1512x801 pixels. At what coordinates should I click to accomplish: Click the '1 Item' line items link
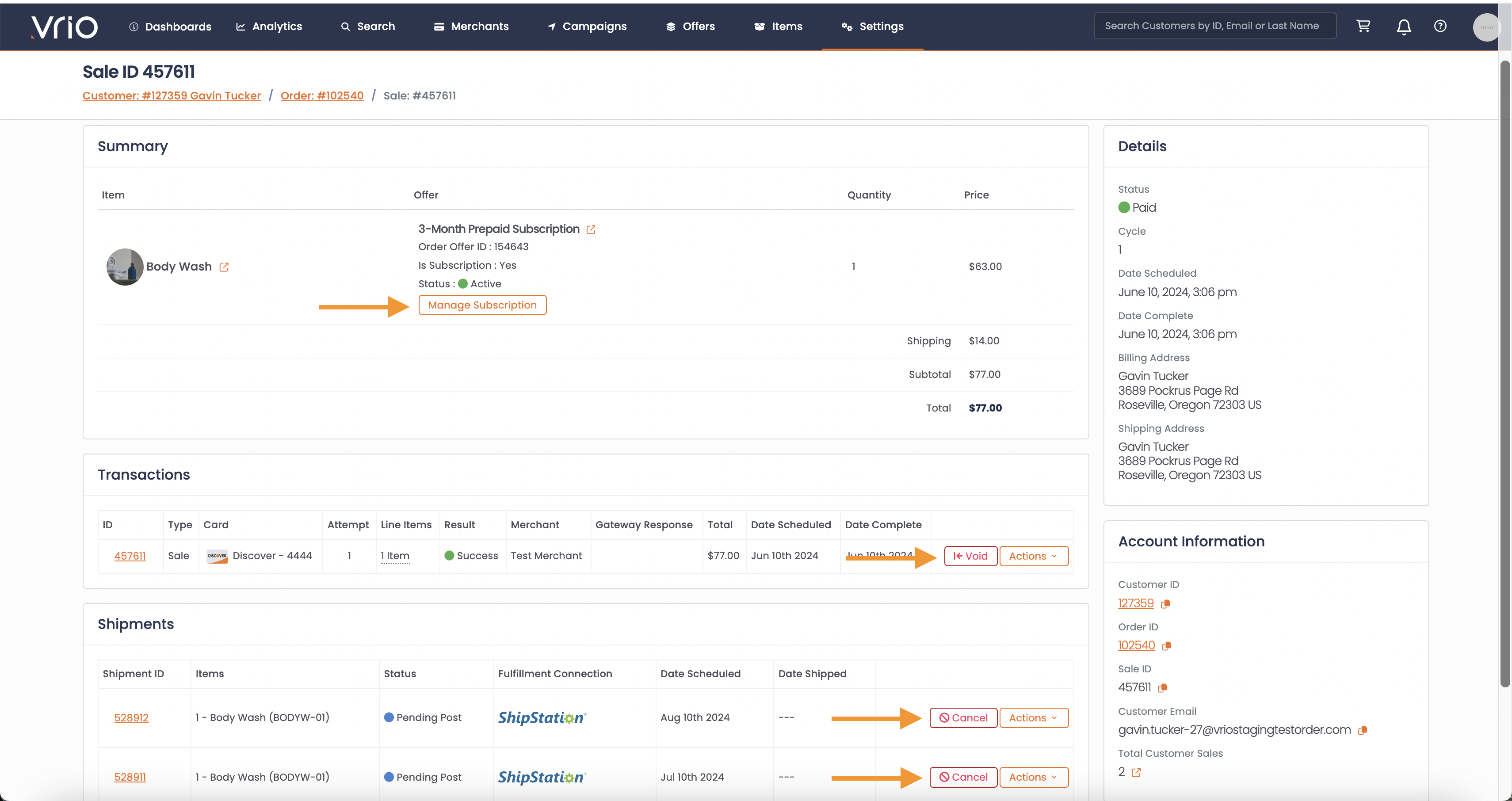pyautogui.click(x=395, y=556)
